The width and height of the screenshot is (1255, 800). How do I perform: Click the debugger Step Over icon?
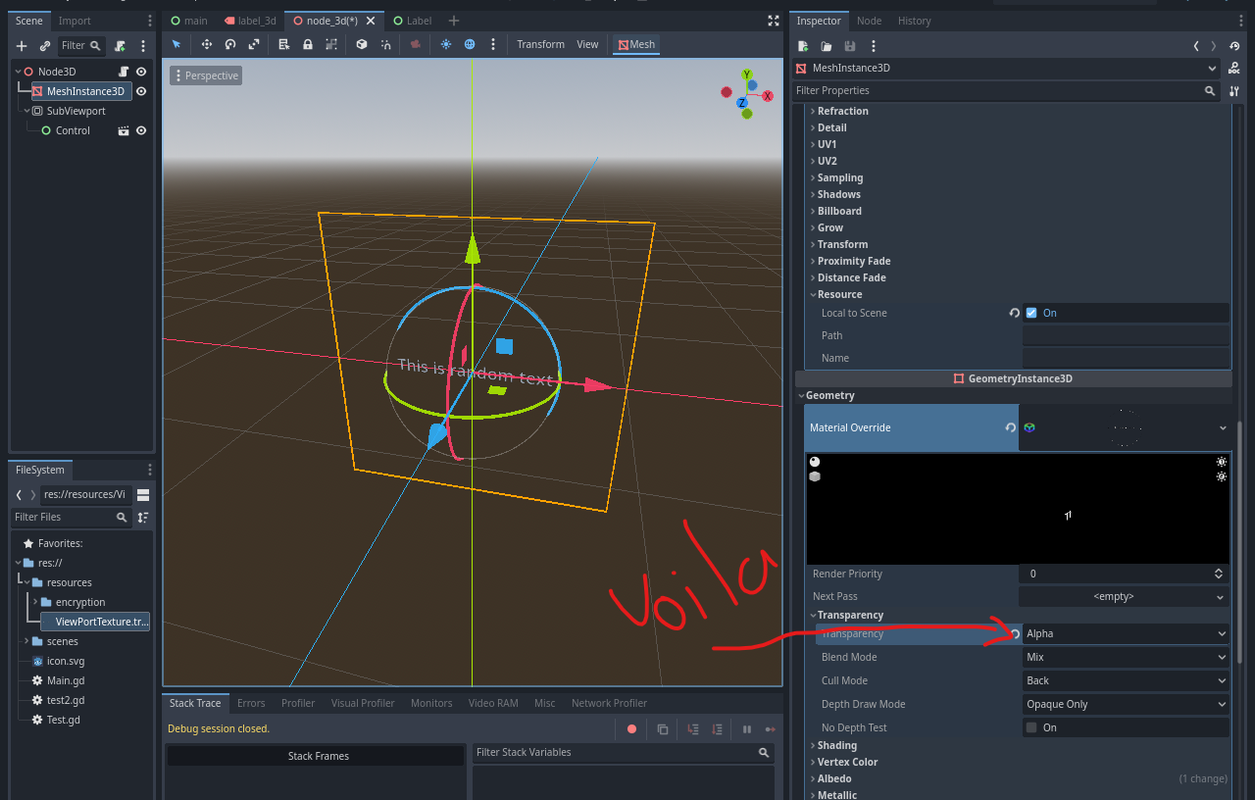tap(717, 729)
